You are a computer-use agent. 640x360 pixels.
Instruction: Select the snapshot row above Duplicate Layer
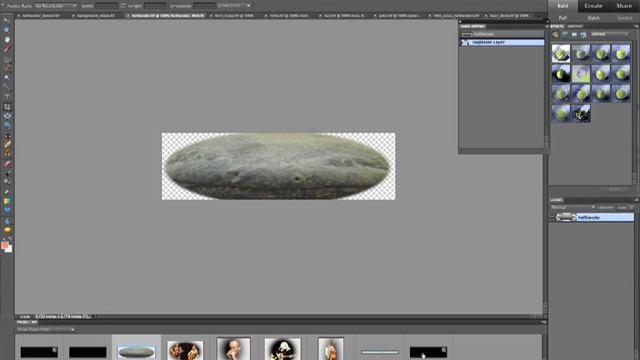click(x=503, y=34)
